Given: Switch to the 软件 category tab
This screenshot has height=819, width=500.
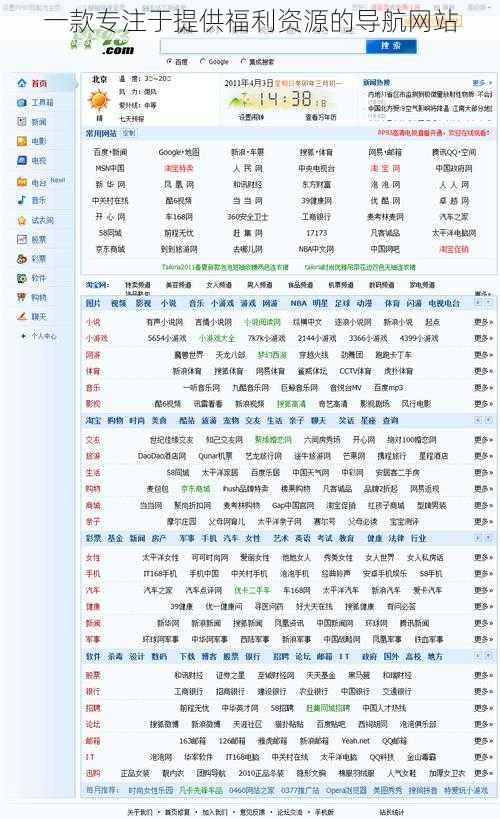Looking at the screenshot, I should tap(94, 657).
